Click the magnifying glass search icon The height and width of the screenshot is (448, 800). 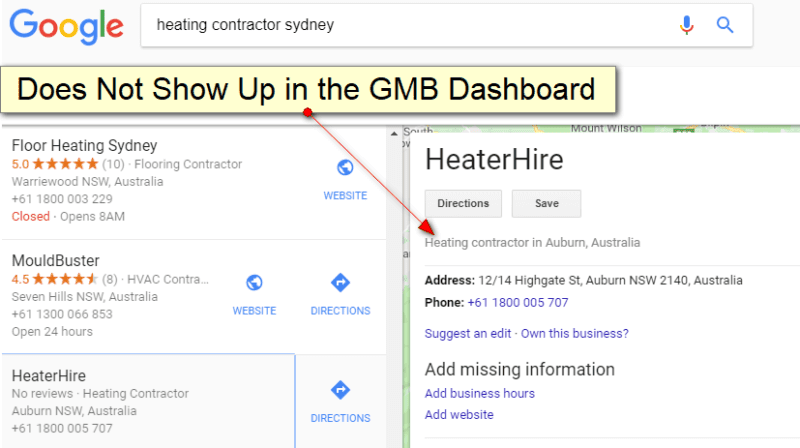[x=725, y=25]
